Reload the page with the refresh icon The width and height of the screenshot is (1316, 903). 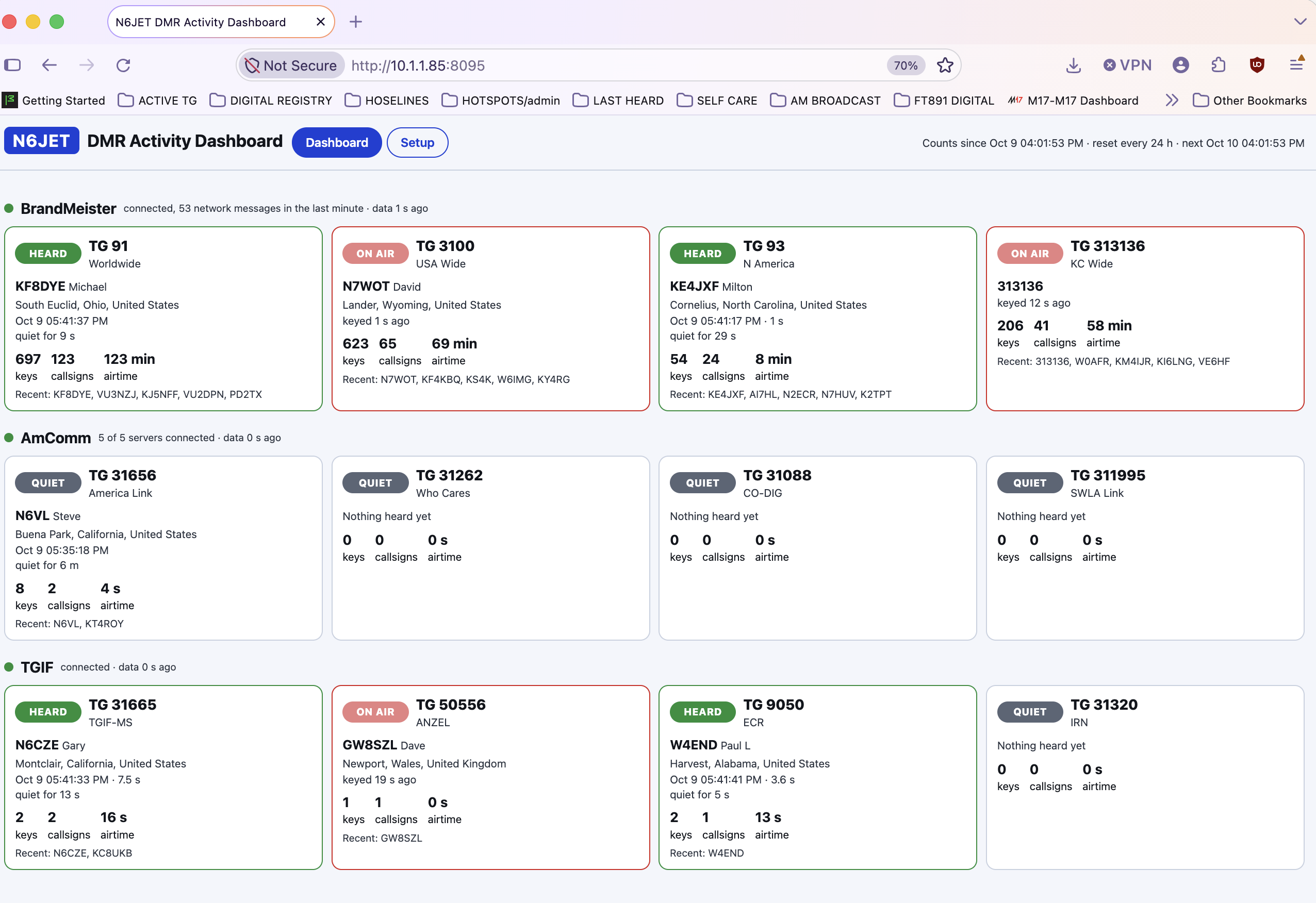point(123,65)
